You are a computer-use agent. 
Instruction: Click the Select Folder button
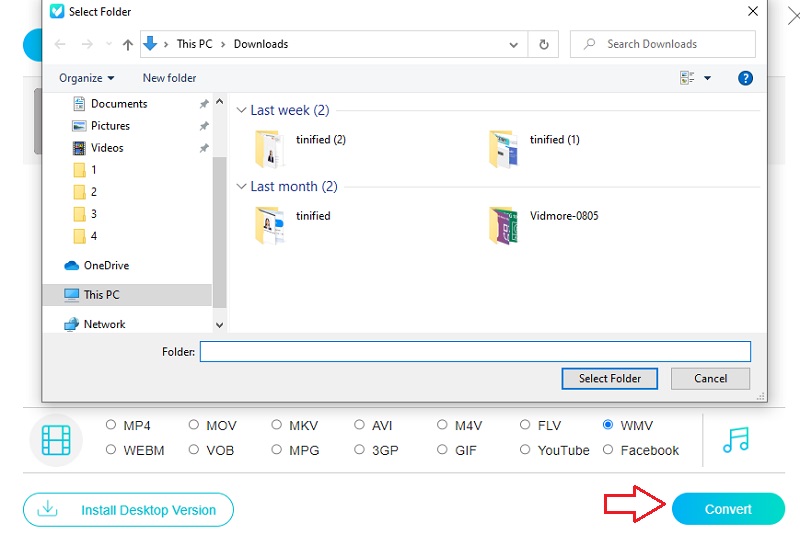[x=609, y=379]
